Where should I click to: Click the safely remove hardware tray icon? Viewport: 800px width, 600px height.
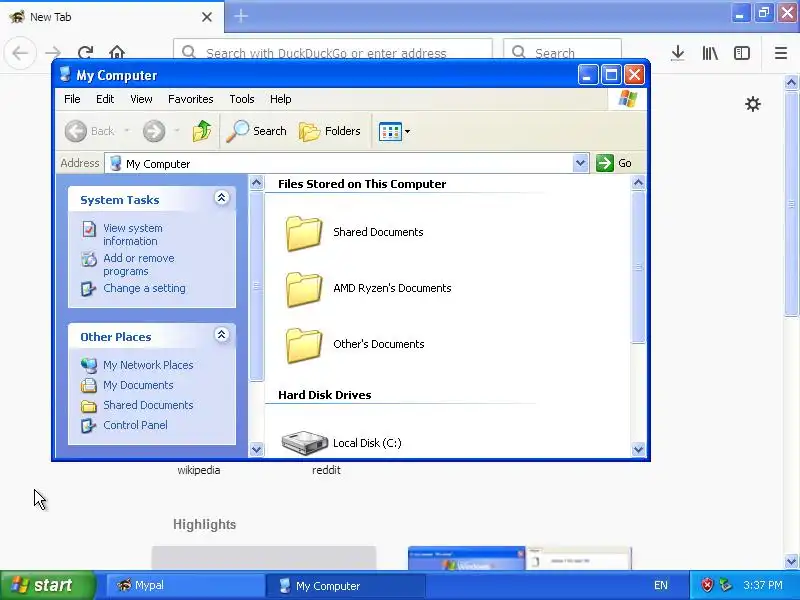pos(725,585)
